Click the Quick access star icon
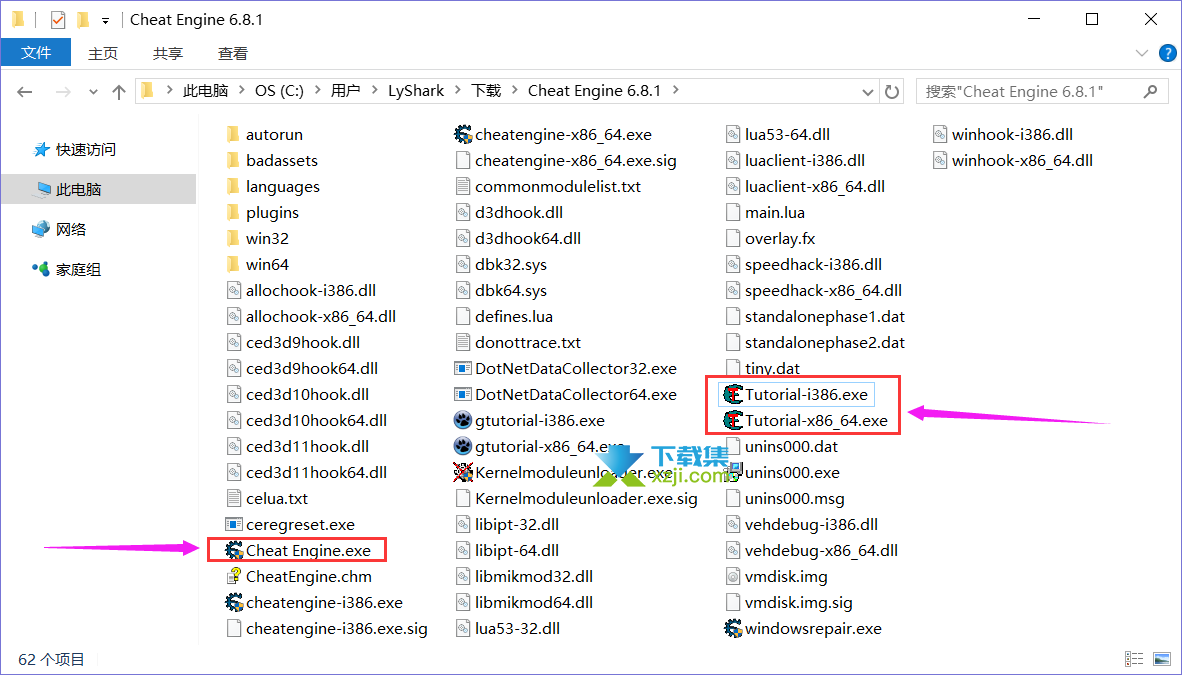This screenshot has height=675, width=1182. tap(41, 149)
